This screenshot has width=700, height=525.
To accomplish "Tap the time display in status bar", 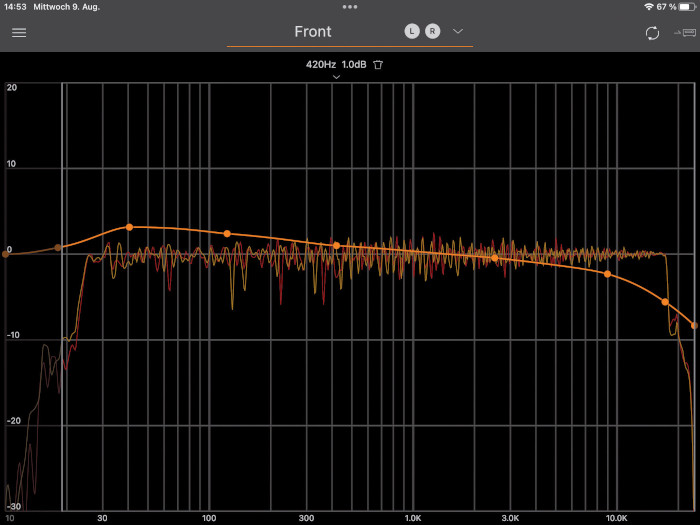I will [14, 7].
